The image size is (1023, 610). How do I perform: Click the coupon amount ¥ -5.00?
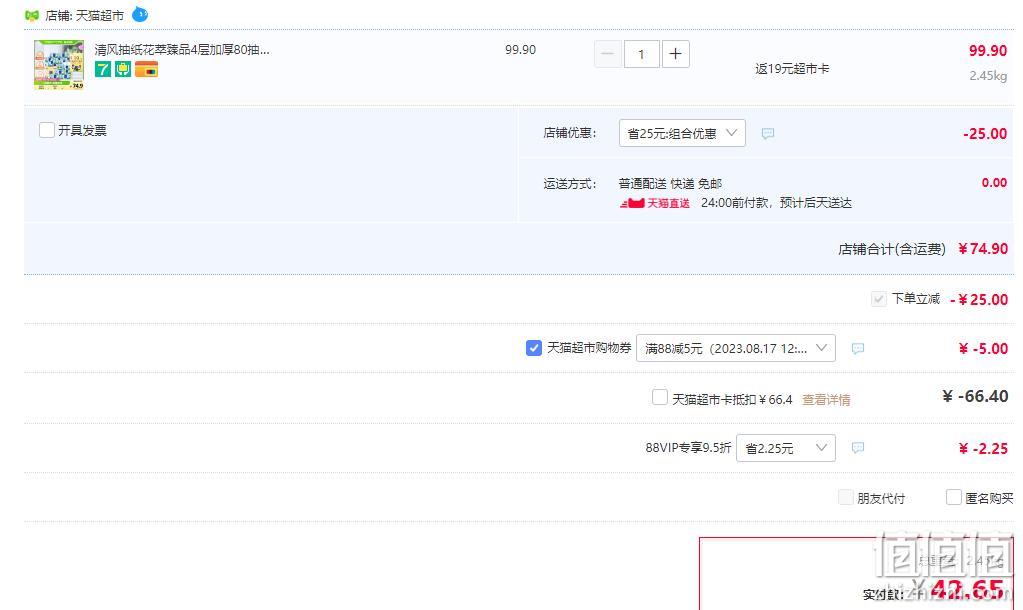[983, 348]
